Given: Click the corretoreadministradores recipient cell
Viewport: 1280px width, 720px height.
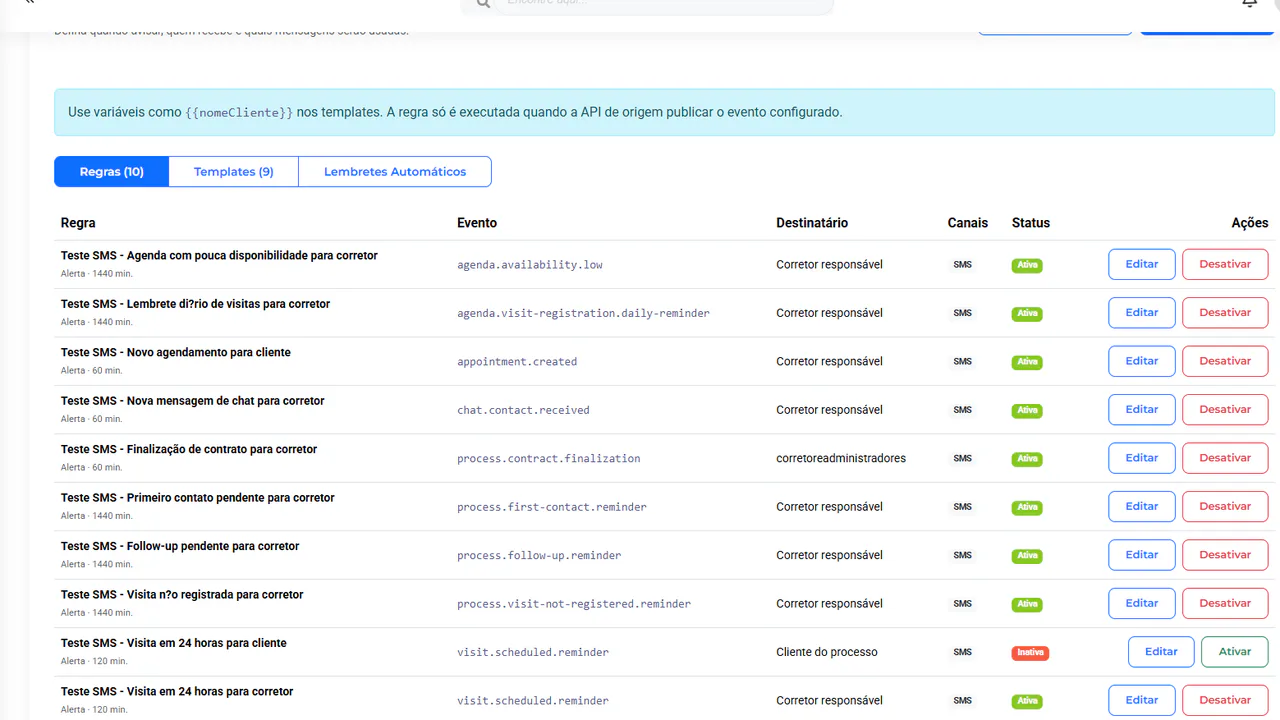Looking at the screenshot, I should click(841, 459).
